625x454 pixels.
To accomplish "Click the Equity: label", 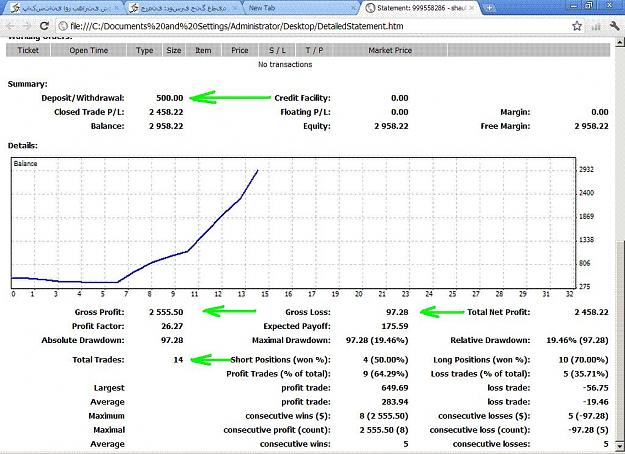I will [316, 126].
